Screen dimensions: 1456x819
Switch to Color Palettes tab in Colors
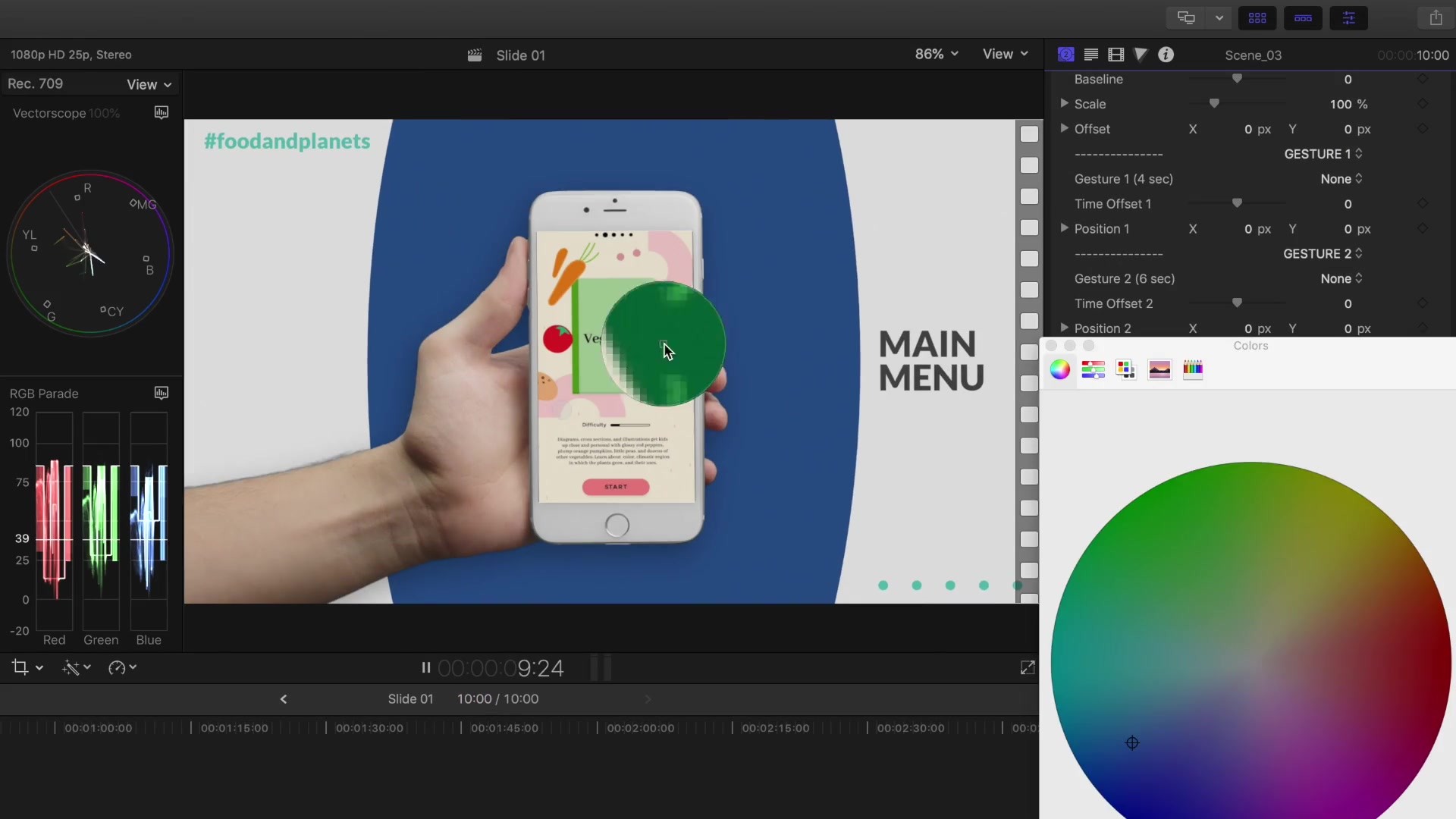pos(1126,369)
